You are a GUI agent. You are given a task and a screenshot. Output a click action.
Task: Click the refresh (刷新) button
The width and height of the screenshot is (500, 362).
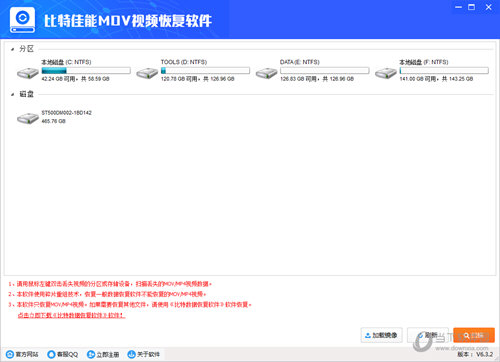tap(428, 335)
